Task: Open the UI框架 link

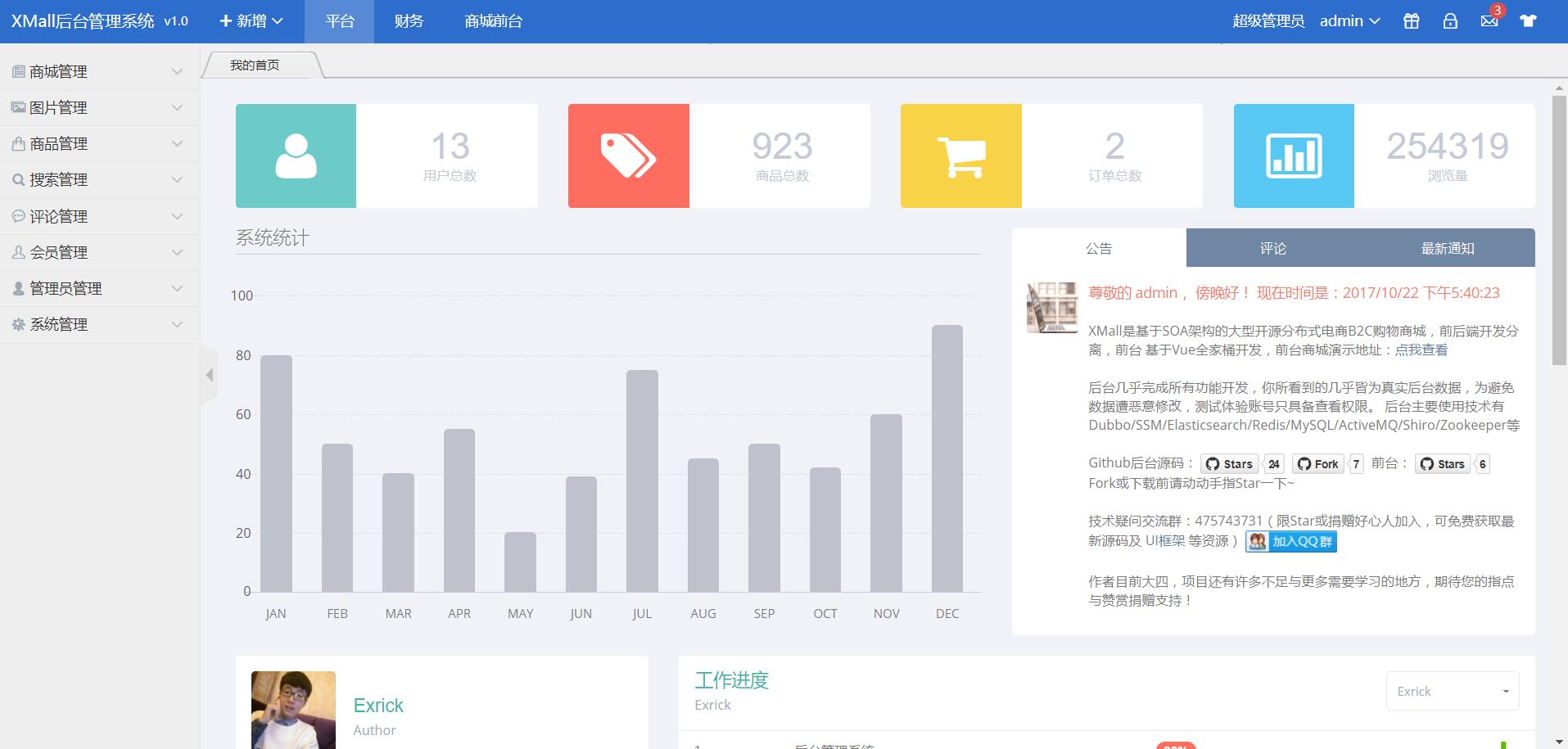Action: pyautogui.click(x=1165, y=541)
